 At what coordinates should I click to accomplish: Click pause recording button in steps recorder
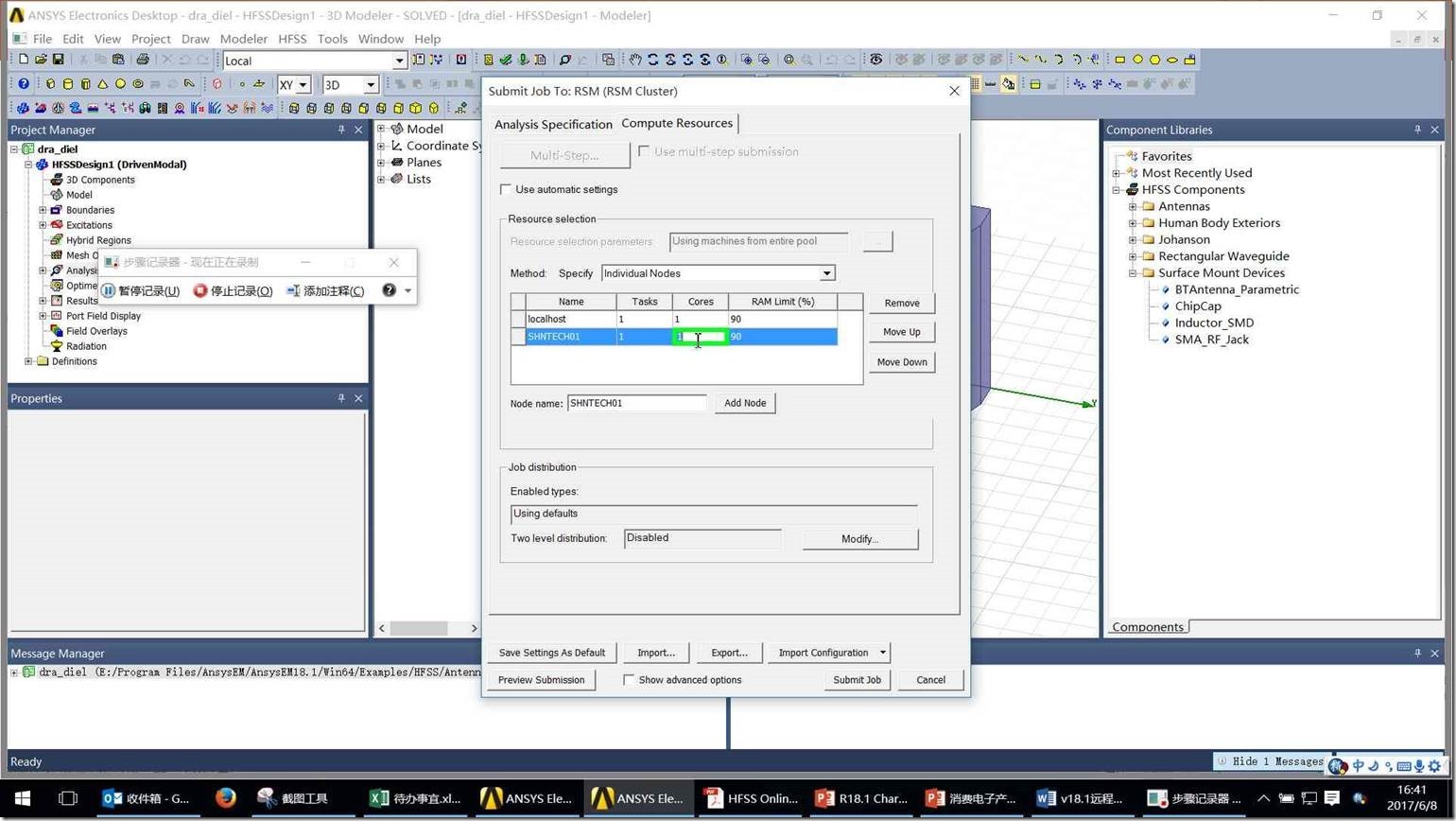tap(141, 290)
